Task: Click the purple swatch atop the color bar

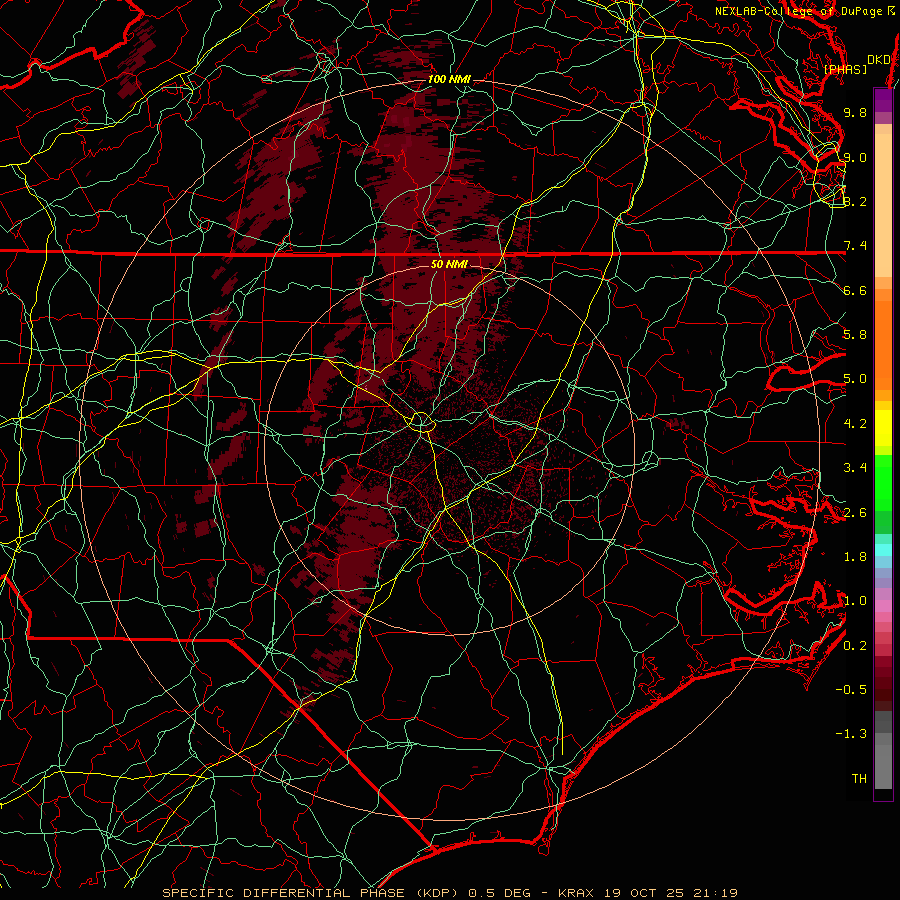Action: tap(883, 101)
